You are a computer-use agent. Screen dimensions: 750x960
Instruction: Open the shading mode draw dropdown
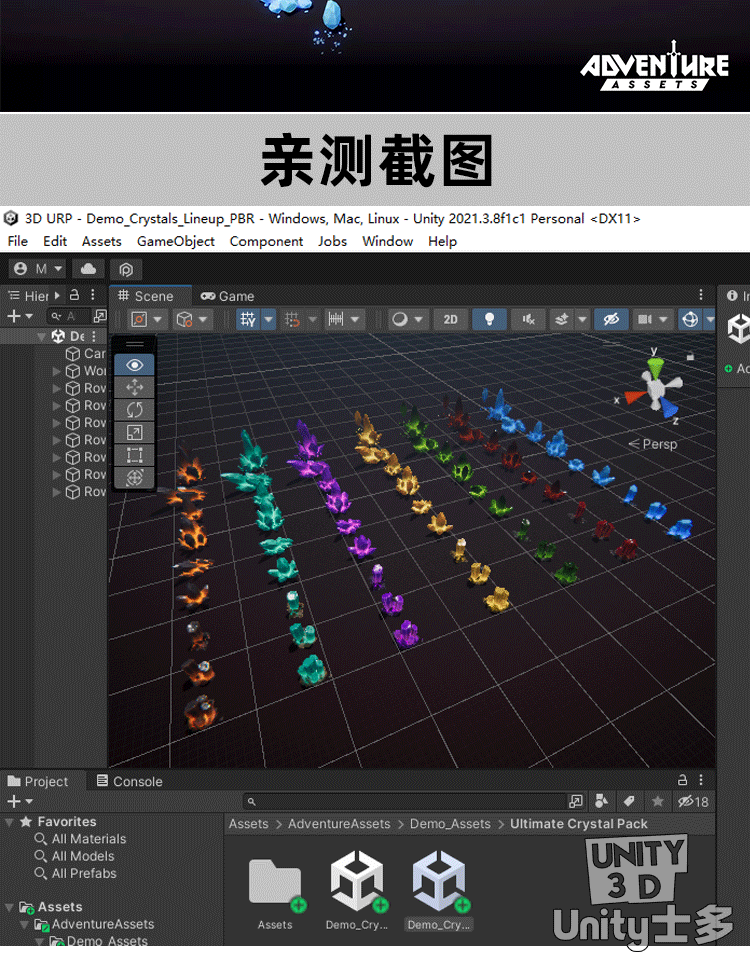pos(407,319)
